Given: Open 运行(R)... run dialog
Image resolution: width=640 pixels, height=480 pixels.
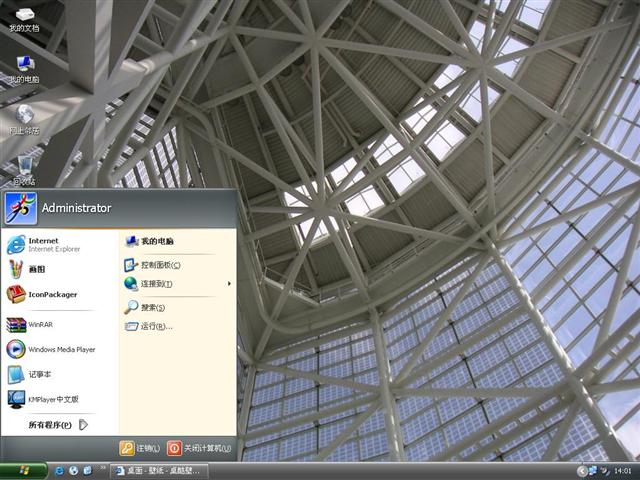Looking at the screenshot, I should coord(177,326).
